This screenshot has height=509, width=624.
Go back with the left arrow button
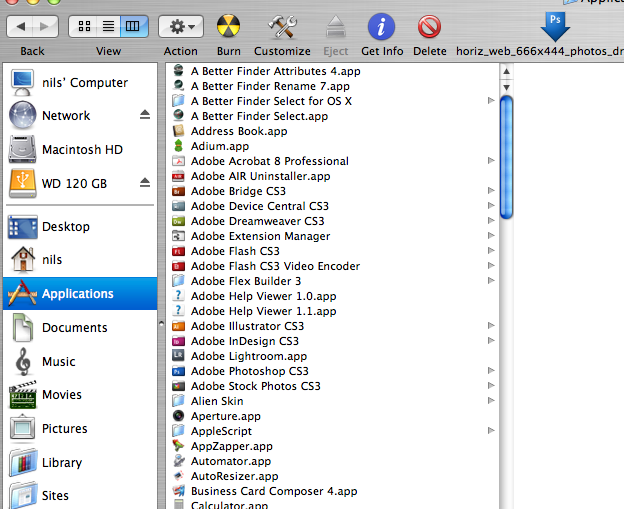20,27
